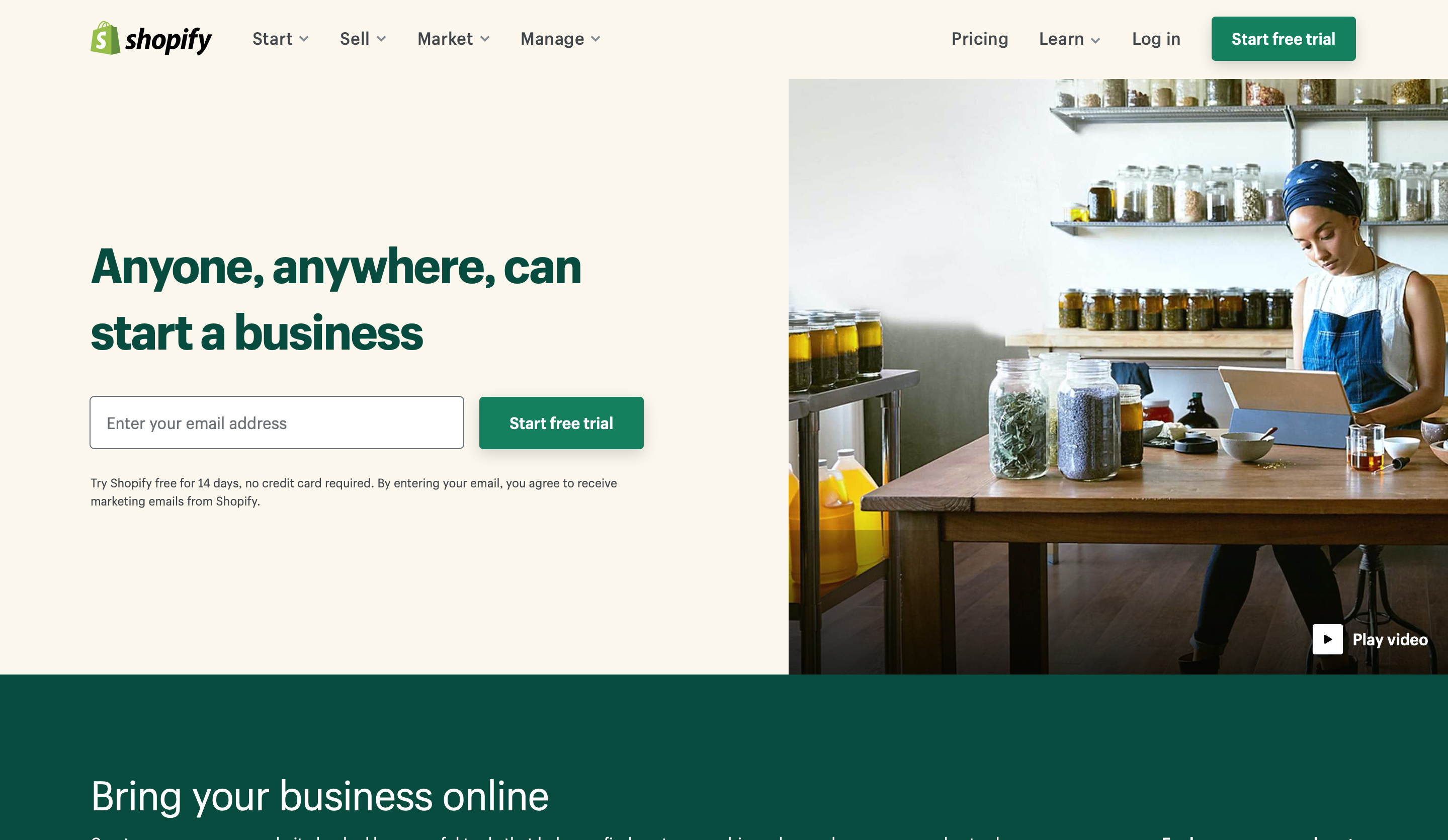
Task: Open the Sell dropdown menu
Action: 363,39
